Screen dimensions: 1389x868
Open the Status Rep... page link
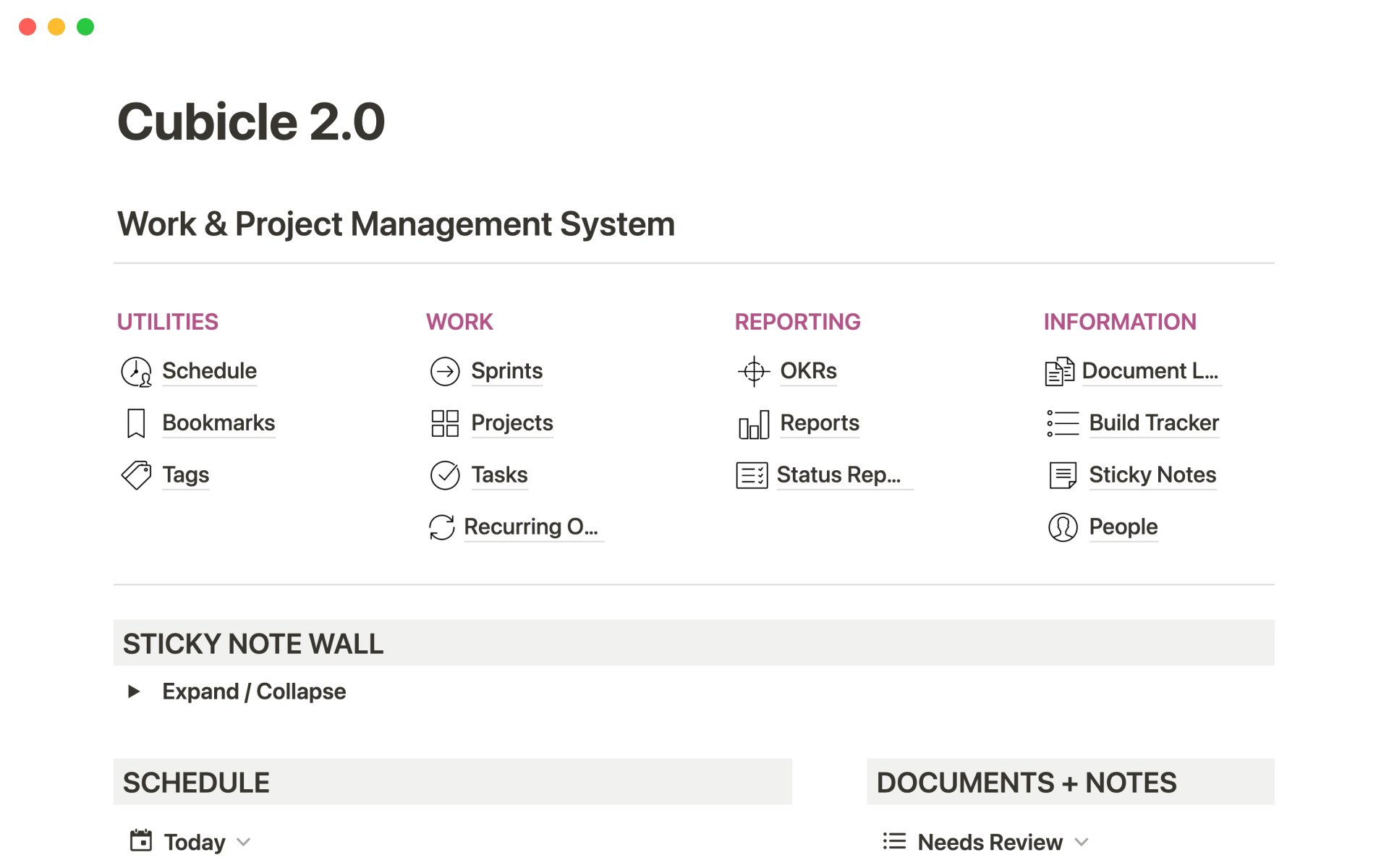838,475
